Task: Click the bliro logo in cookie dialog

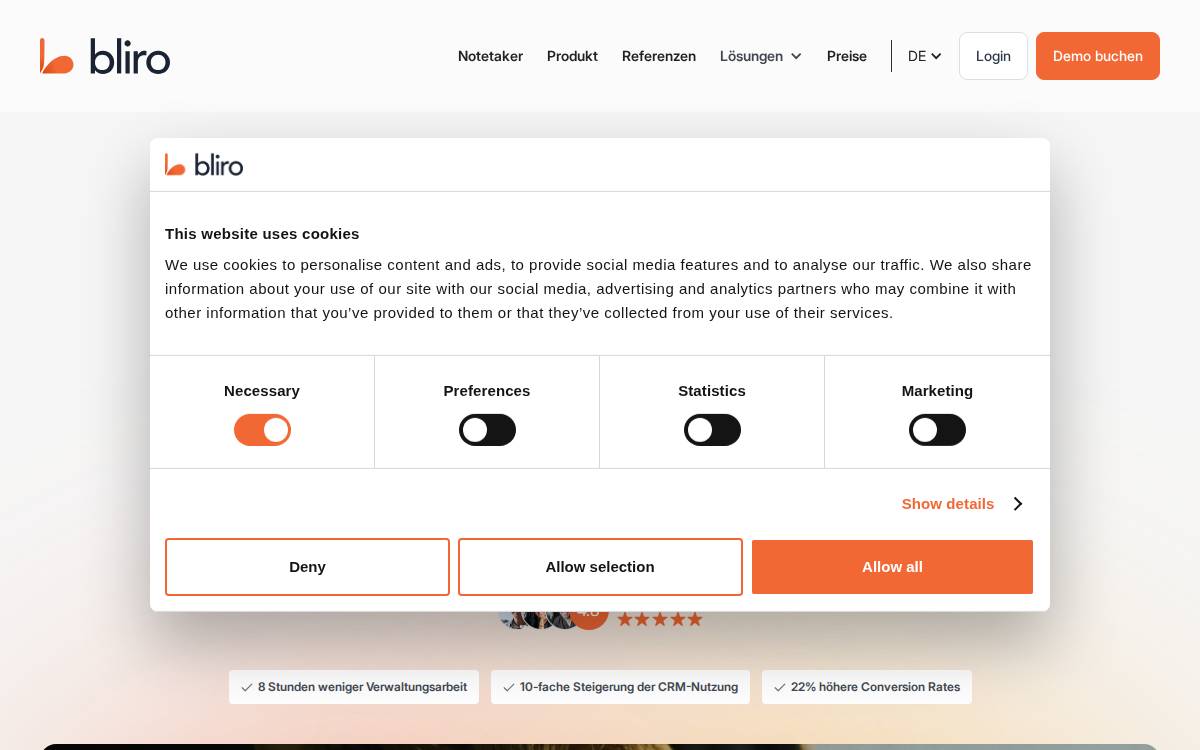Action: 204,165
